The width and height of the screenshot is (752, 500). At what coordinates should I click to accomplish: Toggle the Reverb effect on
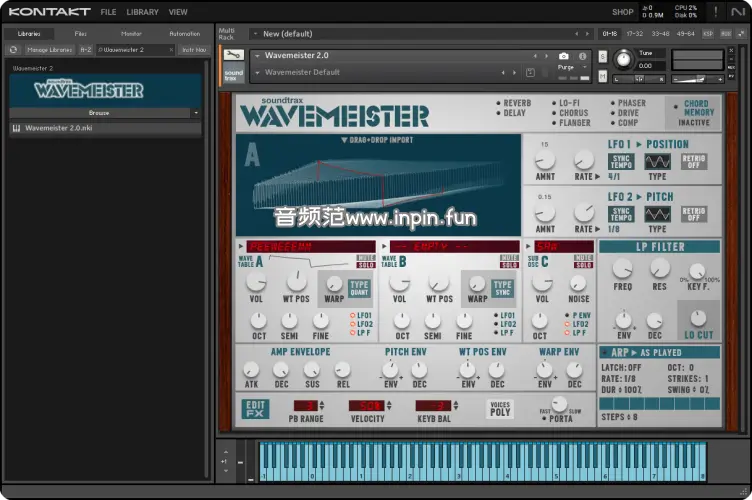(x=516, y=103)
